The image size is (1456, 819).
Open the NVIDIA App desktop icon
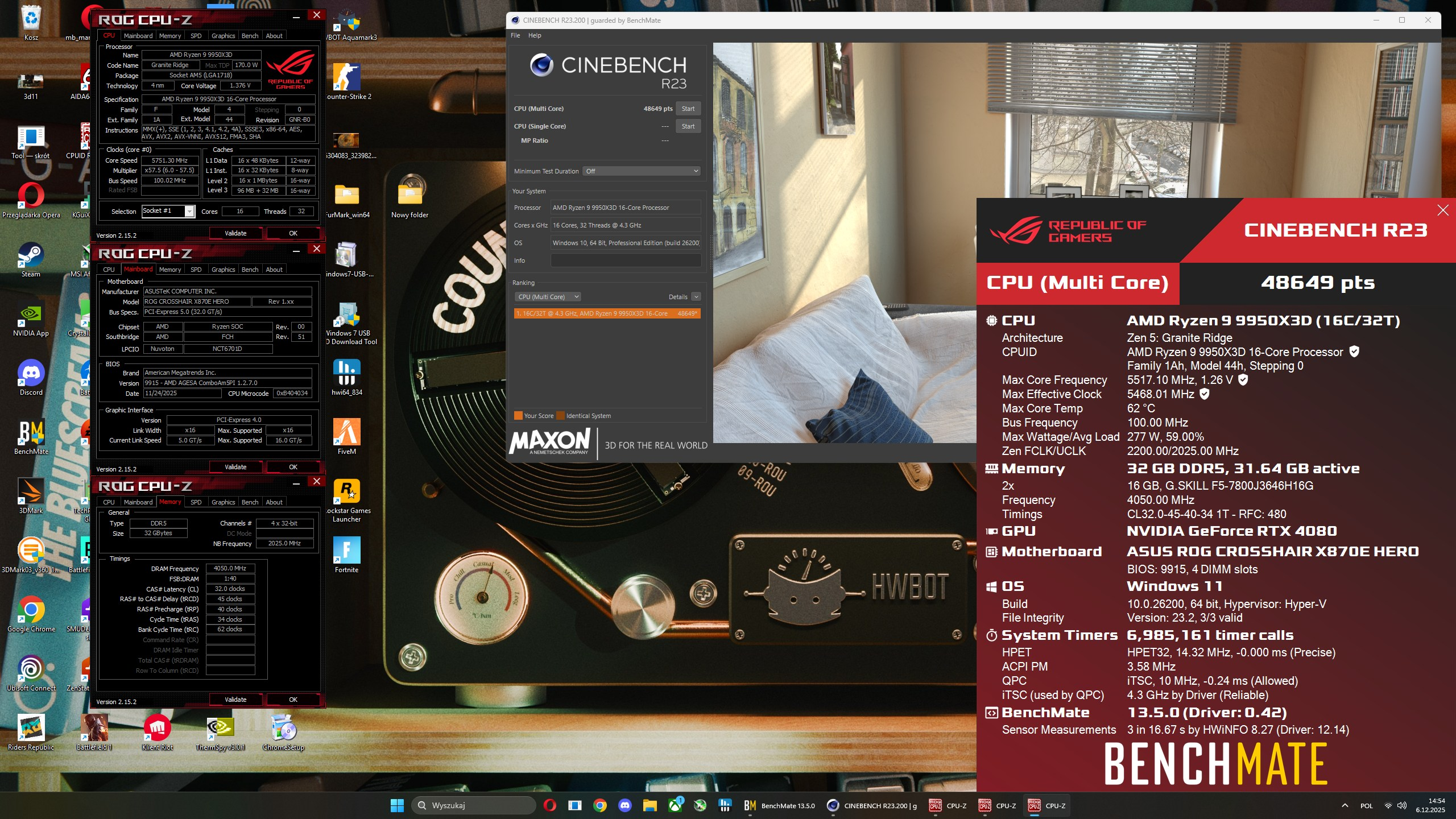31,316
